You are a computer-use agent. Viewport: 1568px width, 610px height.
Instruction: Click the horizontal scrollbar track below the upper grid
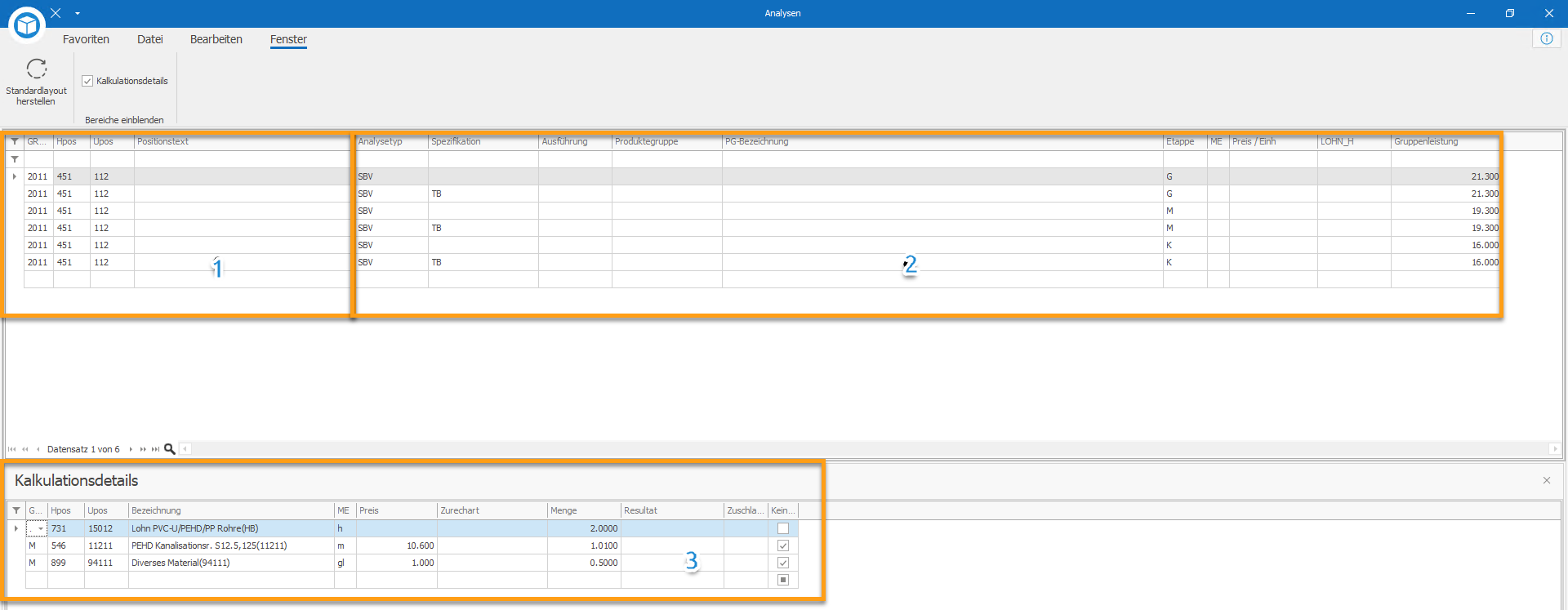click(x=870, y=448)
